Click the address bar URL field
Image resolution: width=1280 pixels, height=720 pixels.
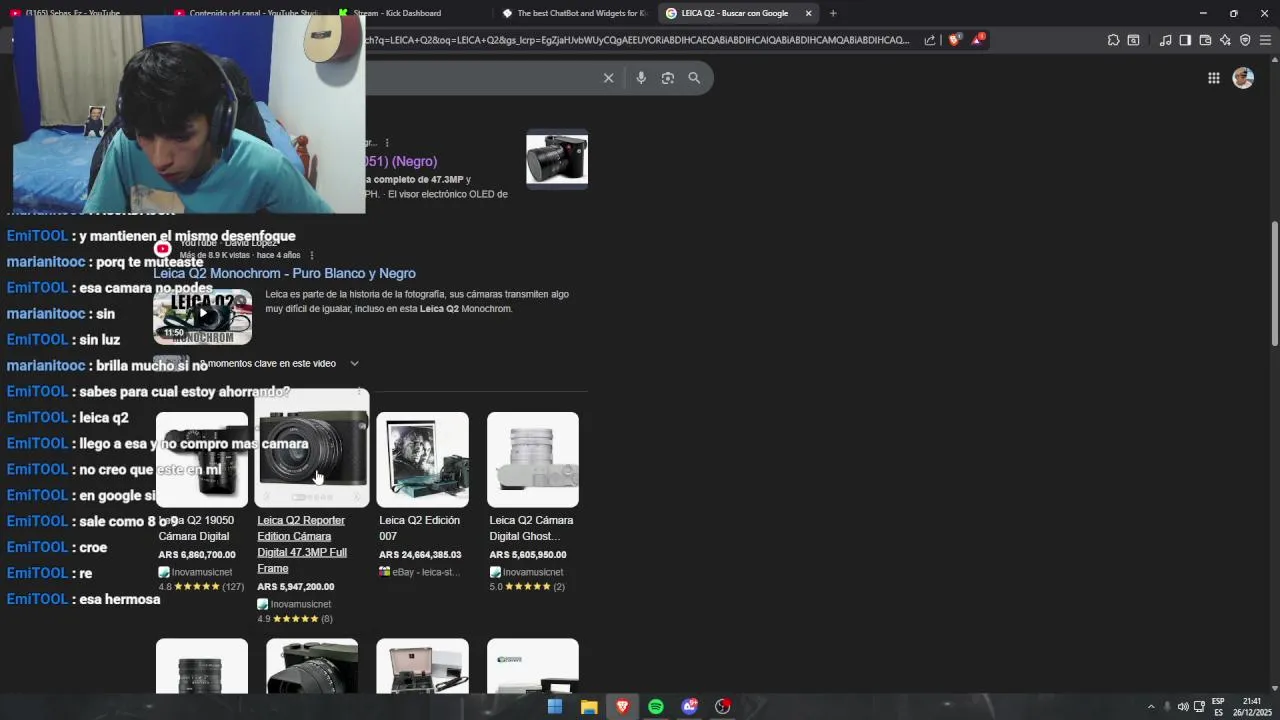[640, 40]
